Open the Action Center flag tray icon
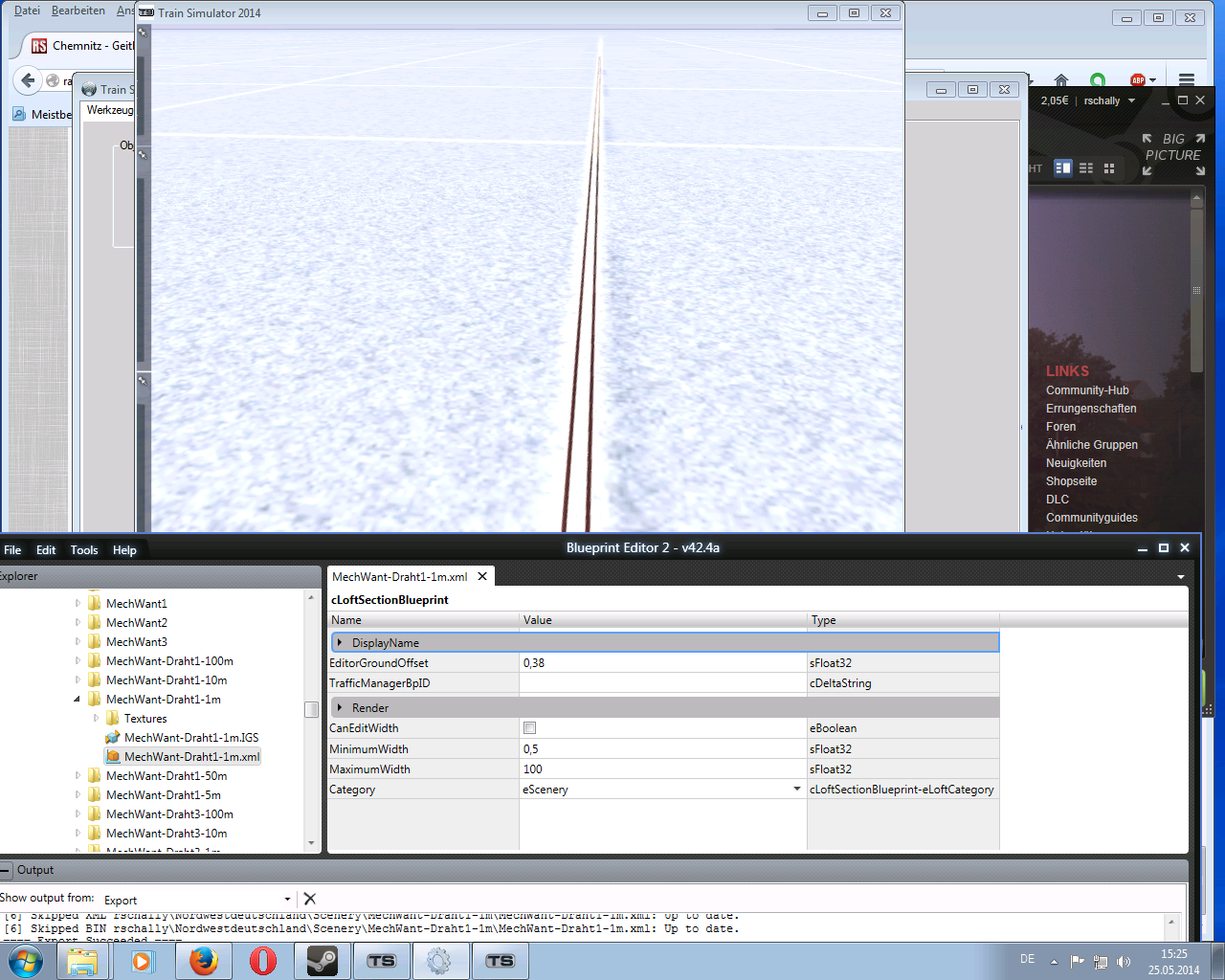The width and height of the screenshot is (1225, 980). coord(1078,961)
